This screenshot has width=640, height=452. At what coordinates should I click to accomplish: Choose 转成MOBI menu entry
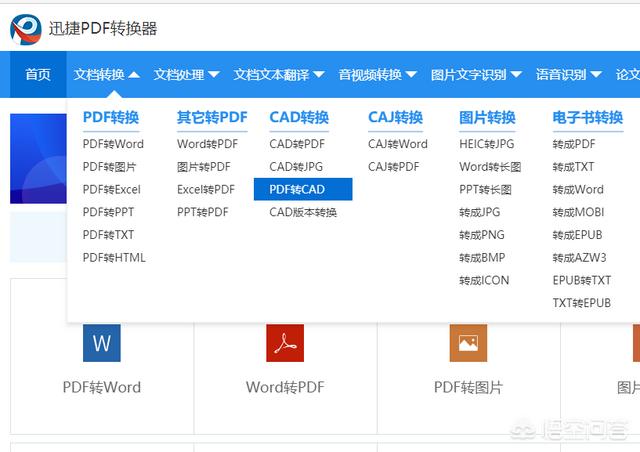[x=578, y=212]
